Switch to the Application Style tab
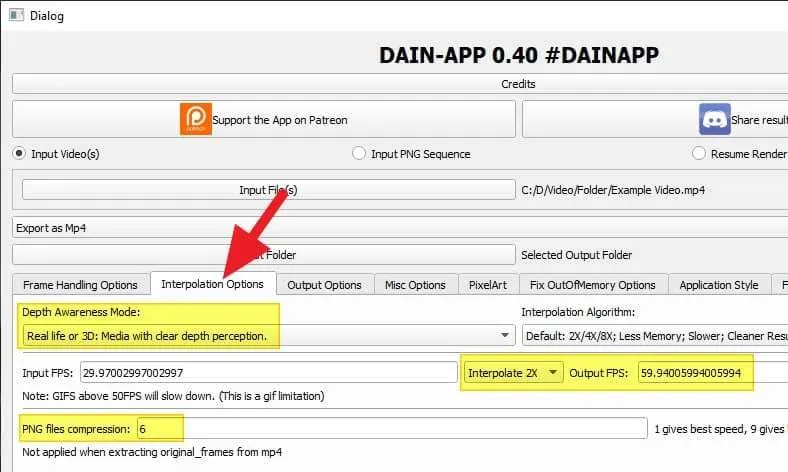Screen dimensions: 788x472 pyautogui.click(x=719, y=285)
